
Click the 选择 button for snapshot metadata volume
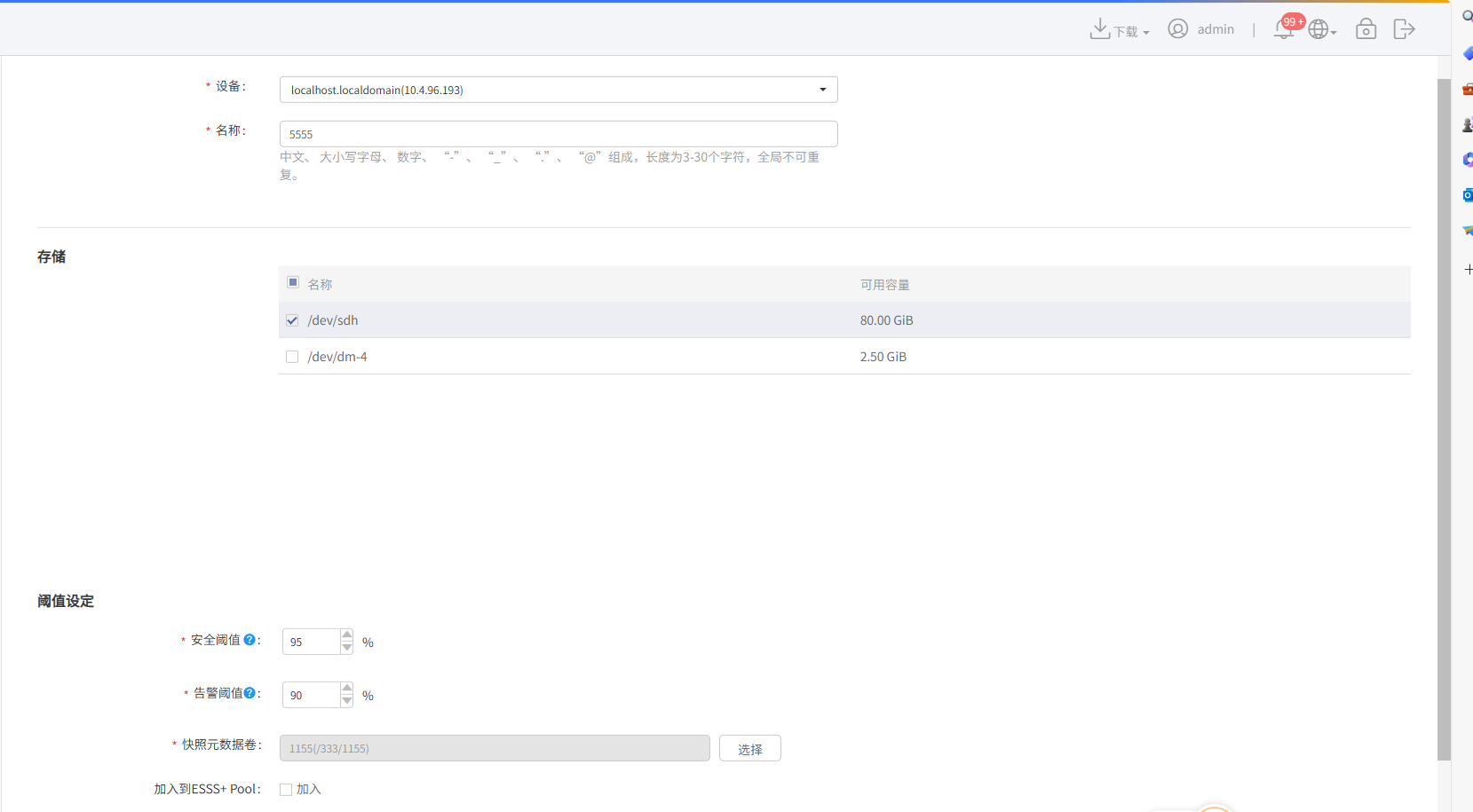(750, 748)
